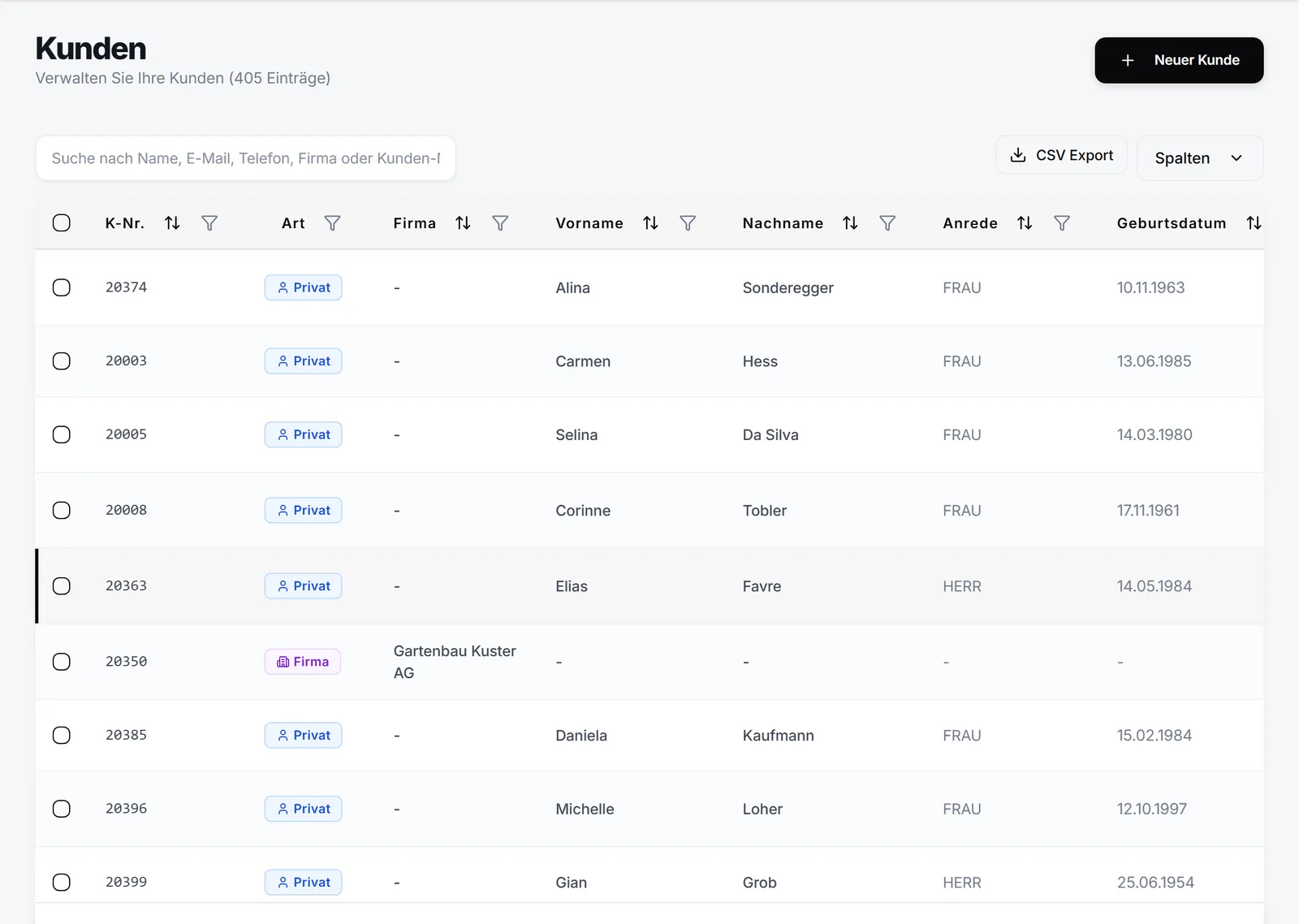This screenshot has height=924, width=1299.
Task: Click birth date 13.06.1985
Action: click(x=1154, y=361)
